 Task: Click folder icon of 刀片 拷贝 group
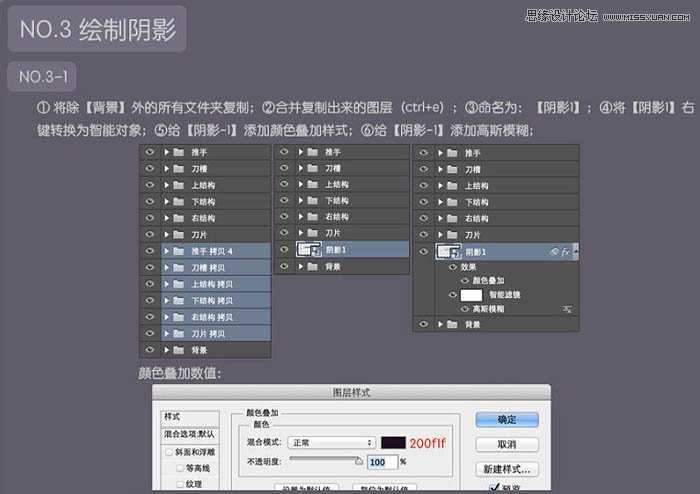coord(179,334)
